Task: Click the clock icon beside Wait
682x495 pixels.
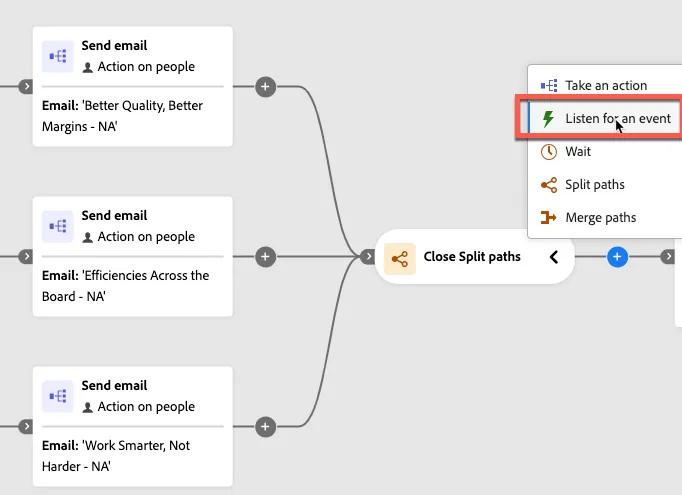Action: pyautogui.click(x=548, y=152)
